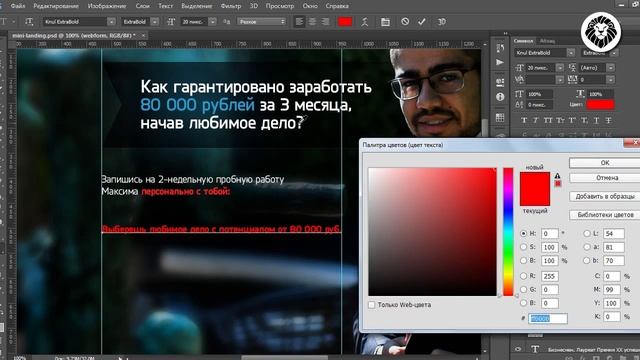640x360 pixels.
Task: Apply All Caps in Character panel
Action: [x=548, y=120]
